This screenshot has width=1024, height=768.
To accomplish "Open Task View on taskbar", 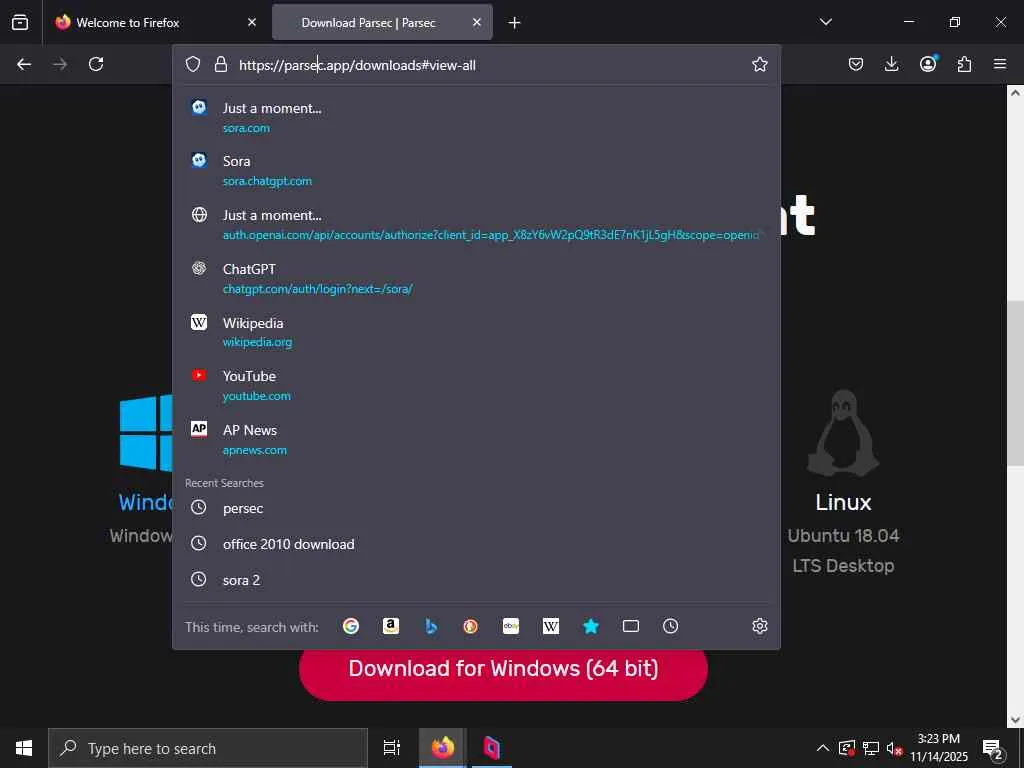I will (x=391, y=748).
